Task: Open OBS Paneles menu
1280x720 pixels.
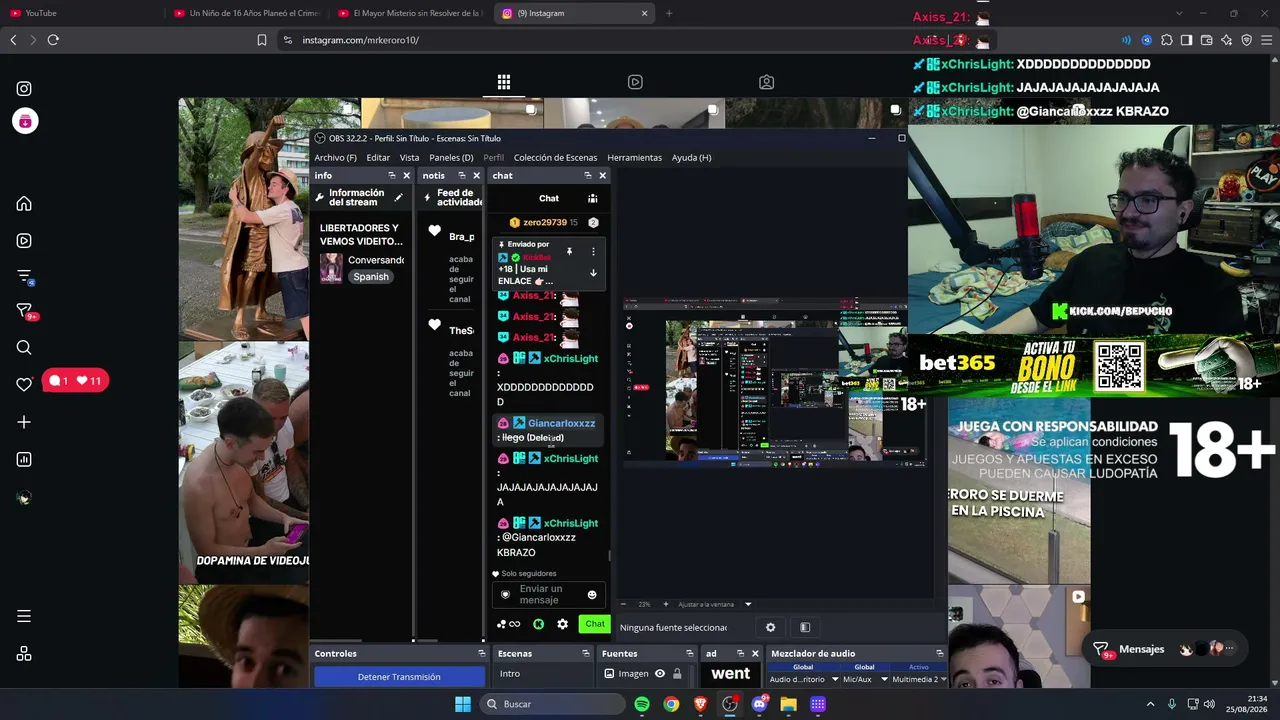Action: tap(451, 157)
